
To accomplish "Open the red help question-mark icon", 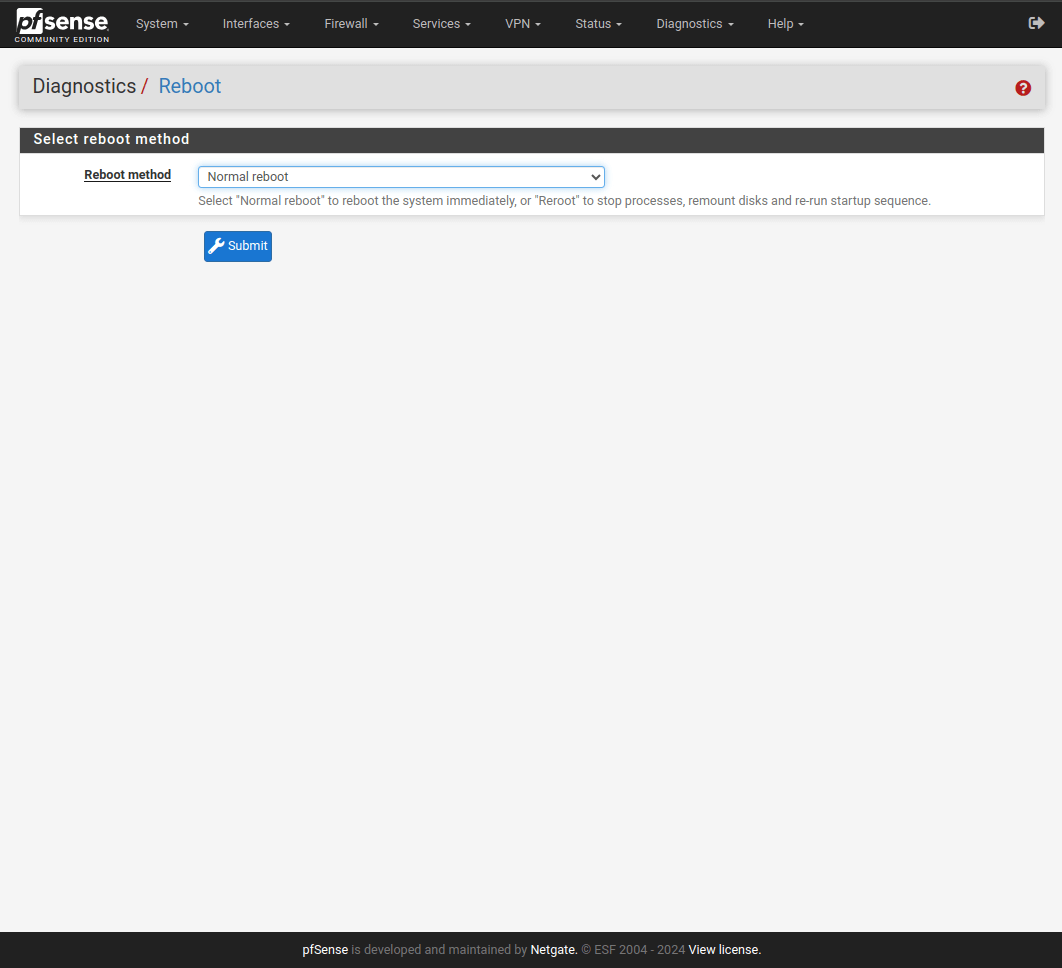I will click(x=1023, y=88).
